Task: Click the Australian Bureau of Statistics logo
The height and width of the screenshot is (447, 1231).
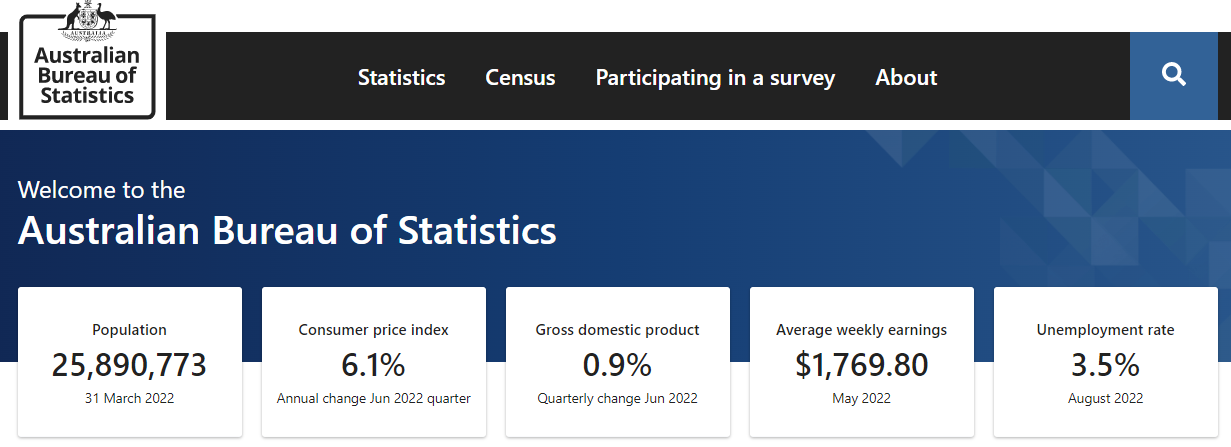Action: click(x=87, y=61)
